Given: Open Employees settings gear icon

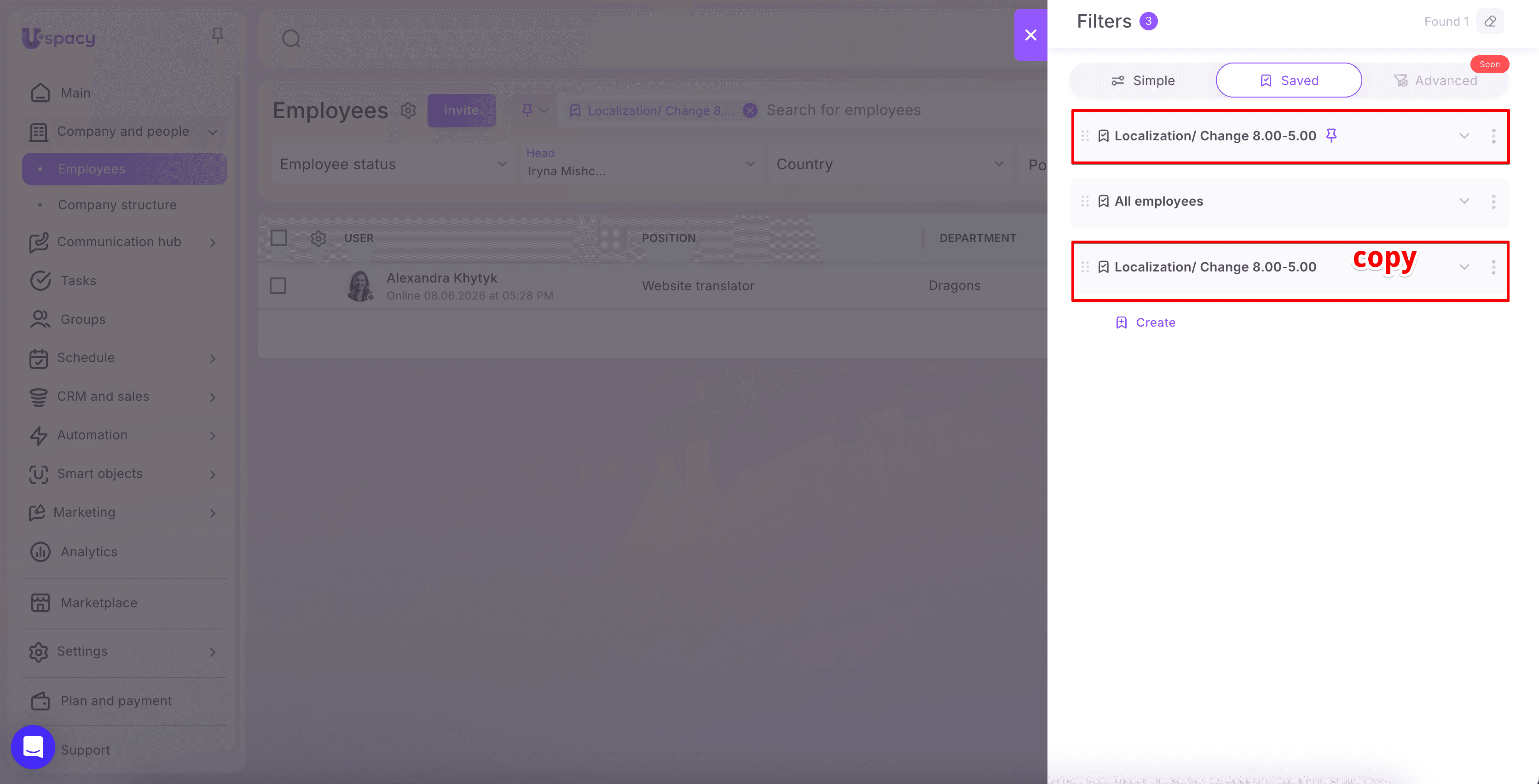Looking at the screenshot, I should click(x=408, y=110).
